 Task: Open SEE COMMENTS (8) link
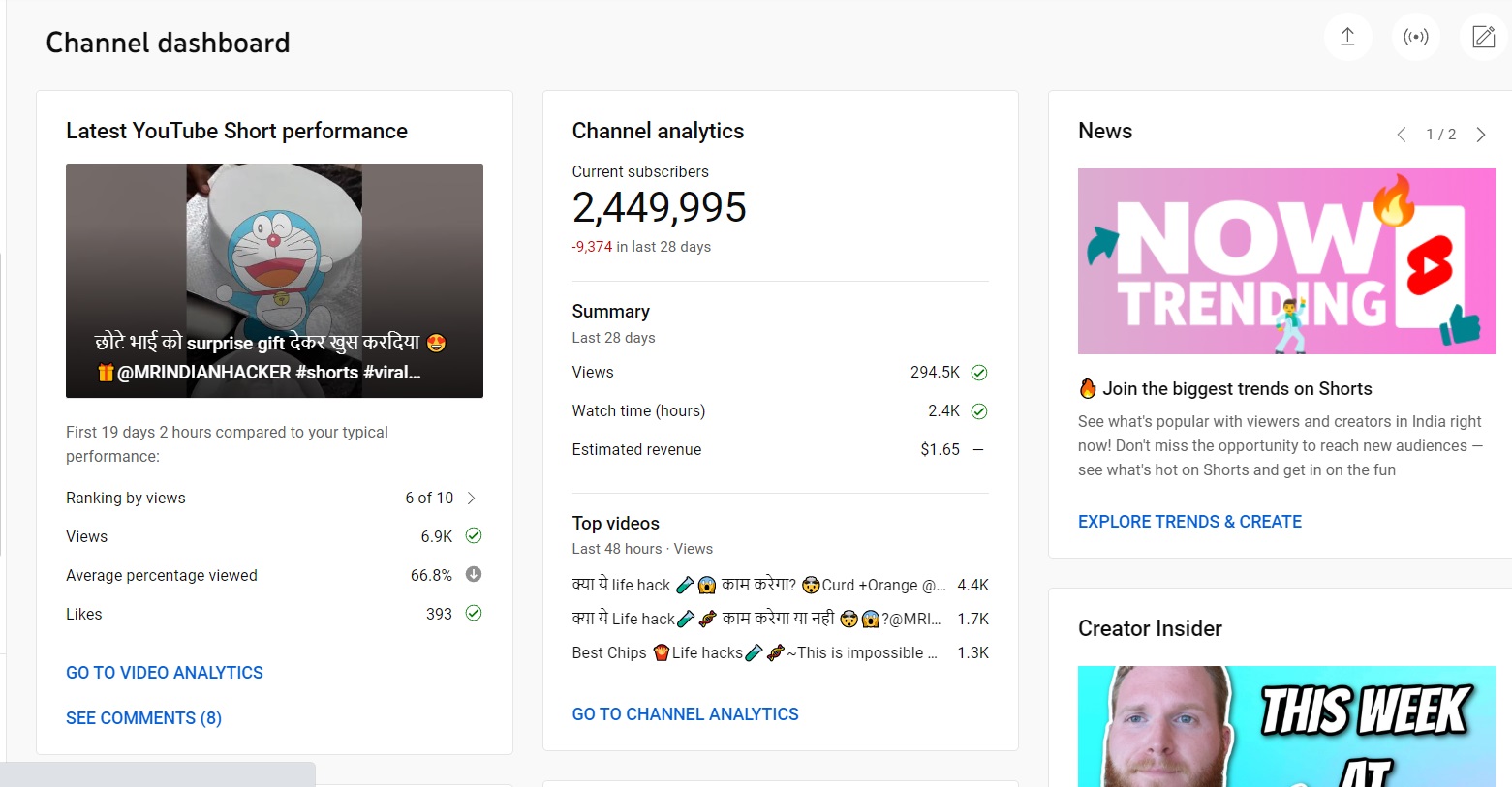click(143, 718)
